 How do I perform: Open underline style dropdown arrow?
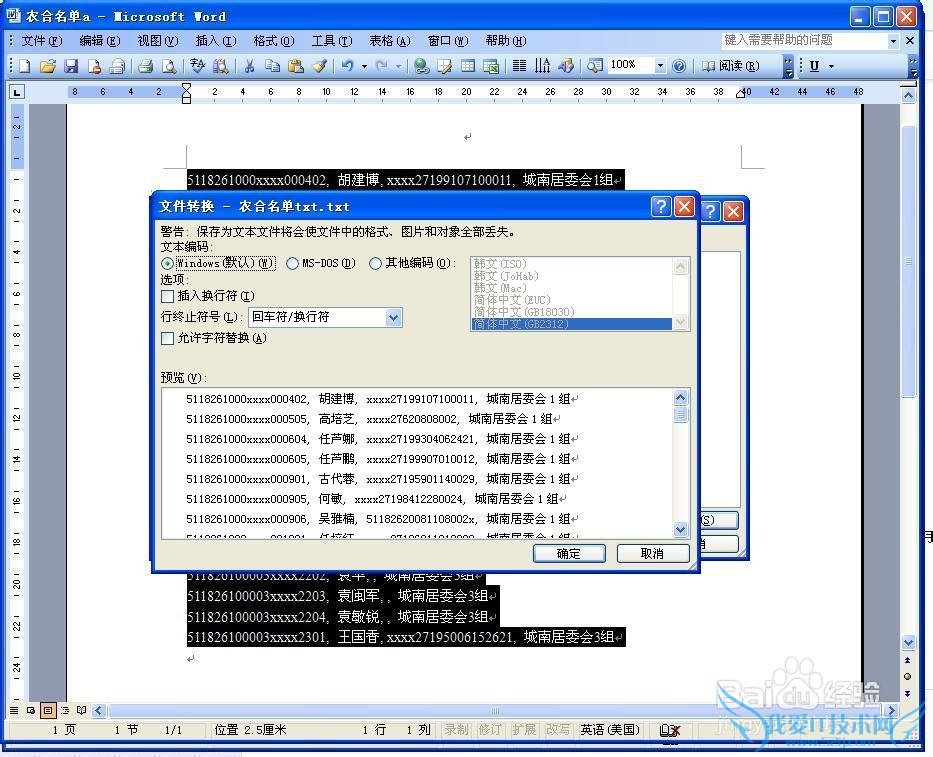831,66
